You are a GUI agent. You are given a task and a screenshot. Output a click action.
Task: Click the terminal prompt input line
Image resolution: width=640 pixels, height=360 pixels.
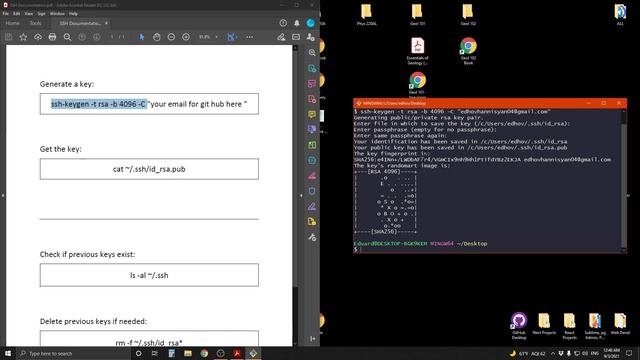[x=488, y=249]
